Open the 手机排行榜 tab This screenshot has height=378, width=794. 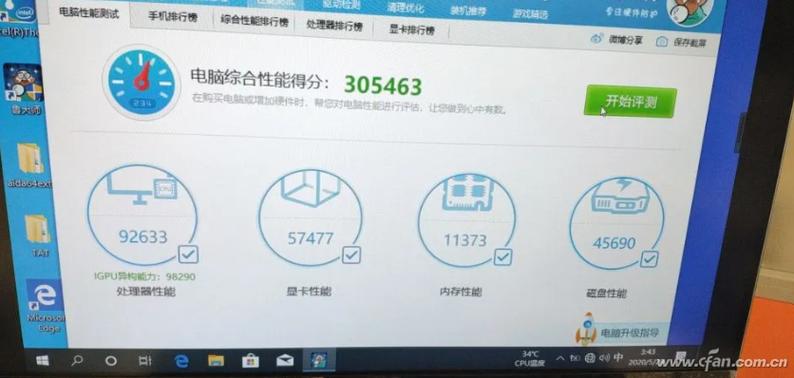[x=173, y=17]
